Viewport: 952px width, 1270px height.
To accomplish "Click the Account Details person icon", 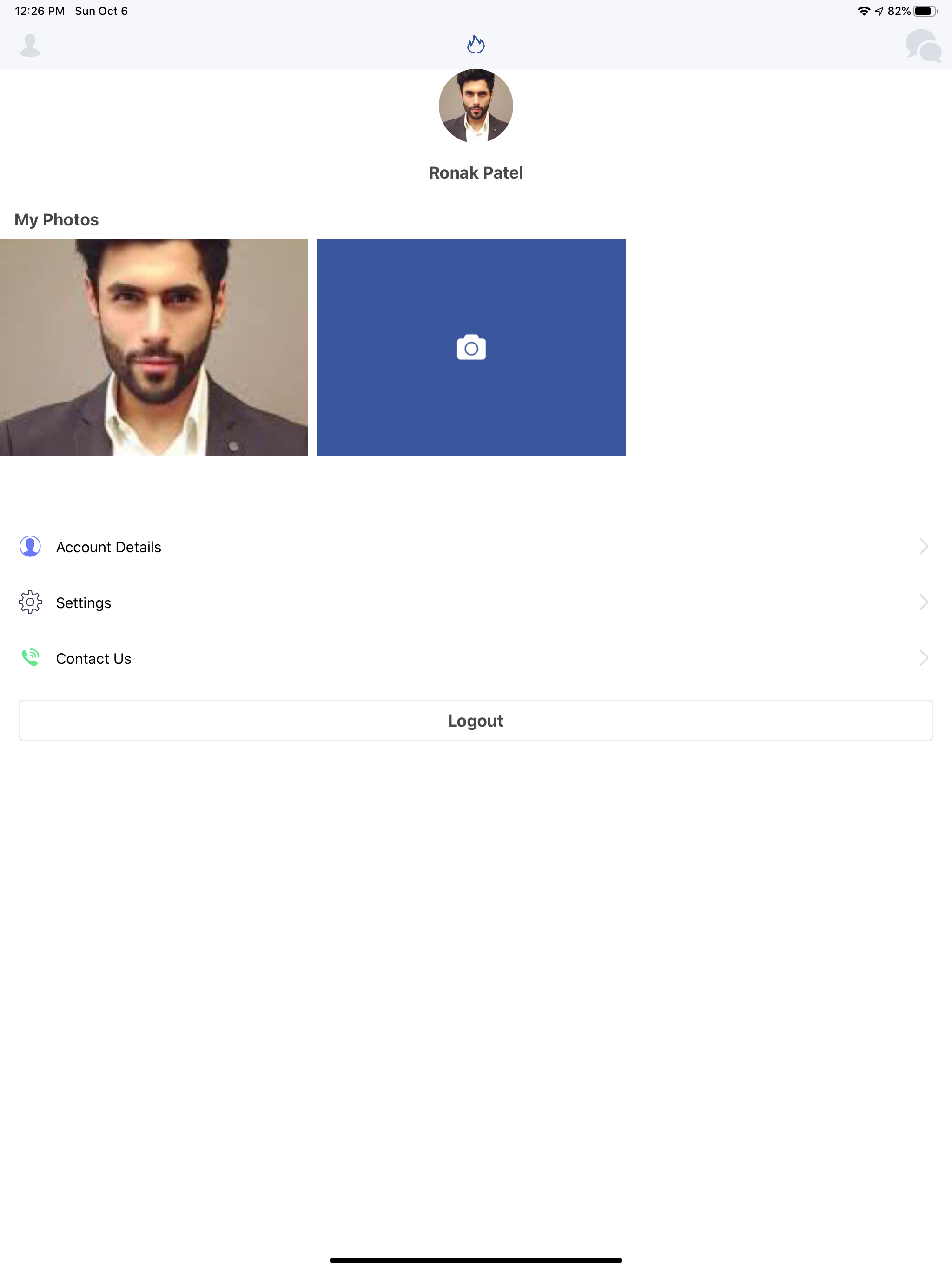I will coord(30,546).
